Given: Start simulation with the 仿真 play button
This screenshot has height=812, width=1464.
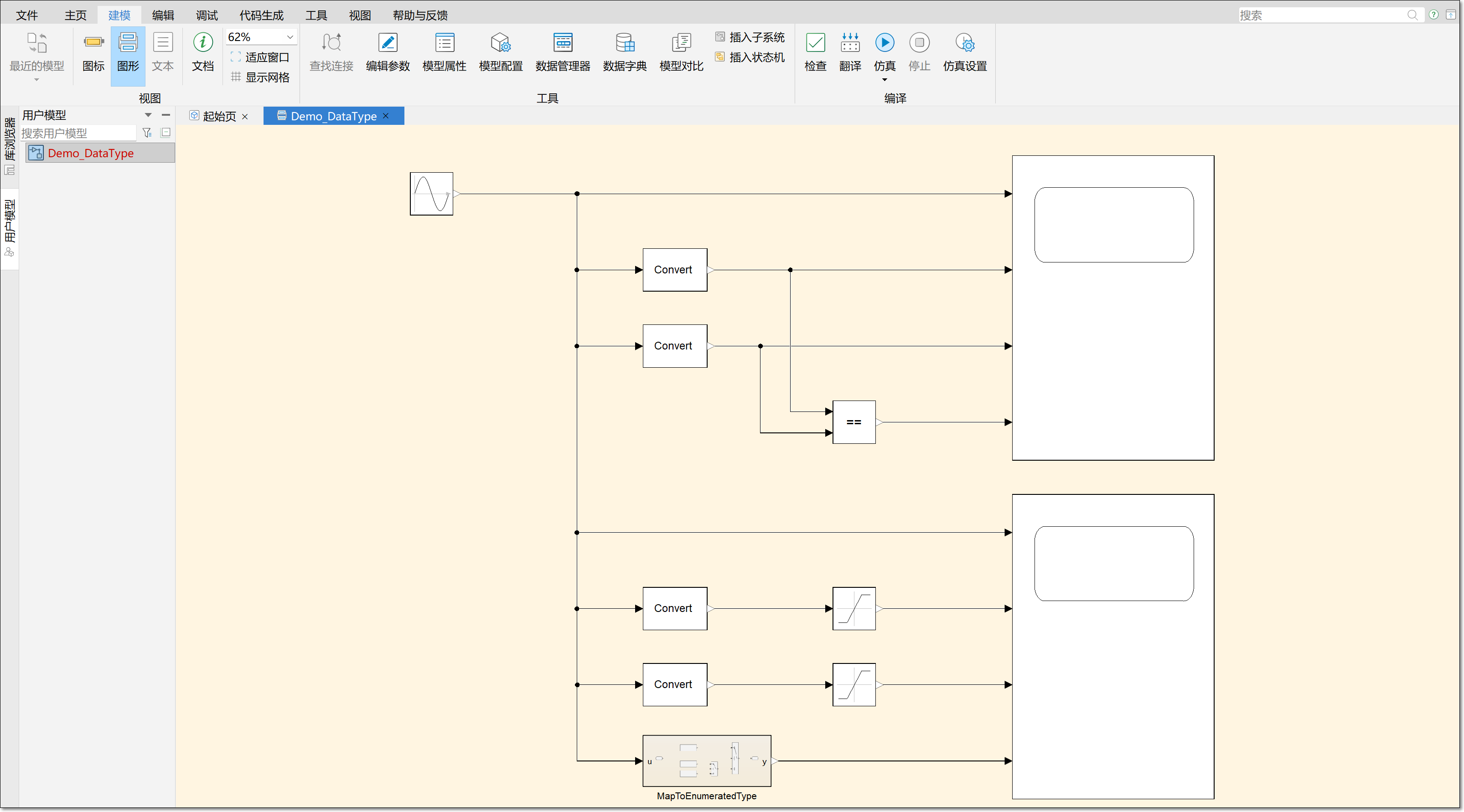Looking at the screenshot, I should coord(885,42).
